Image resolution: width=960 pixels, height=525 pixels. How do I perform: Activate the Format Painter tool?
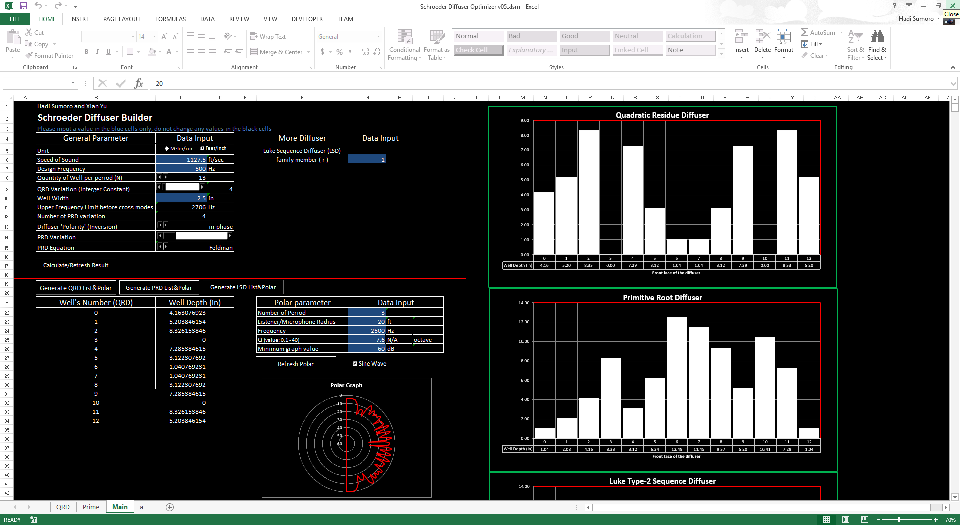click(x=49, y=55)
